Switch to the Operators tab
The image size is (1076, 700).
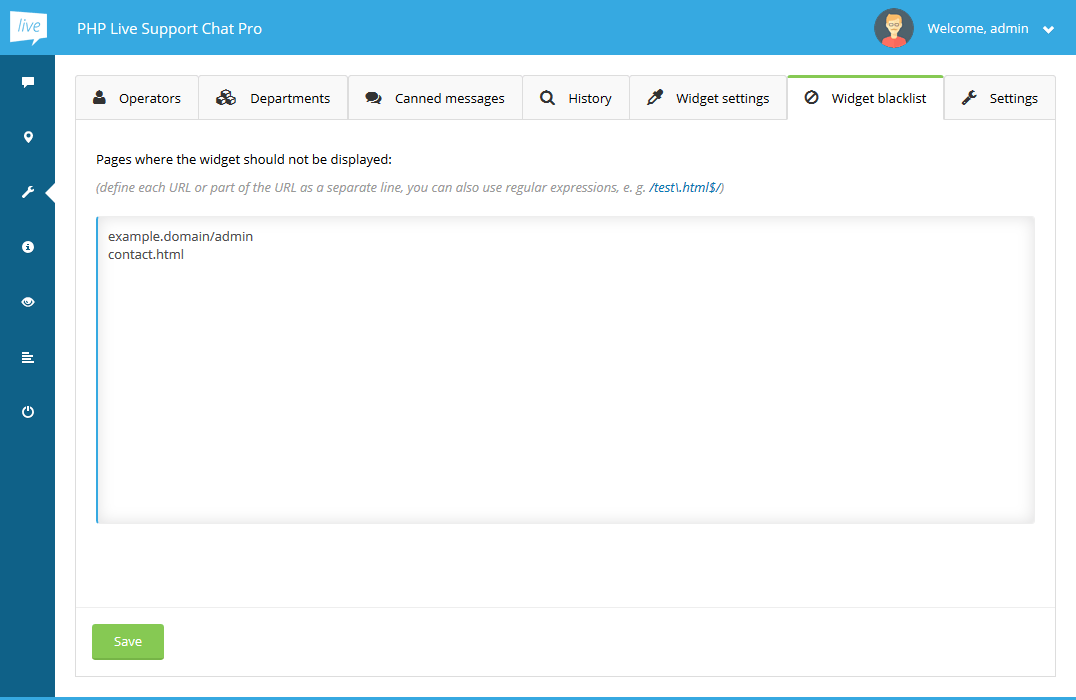click(137, 98)
